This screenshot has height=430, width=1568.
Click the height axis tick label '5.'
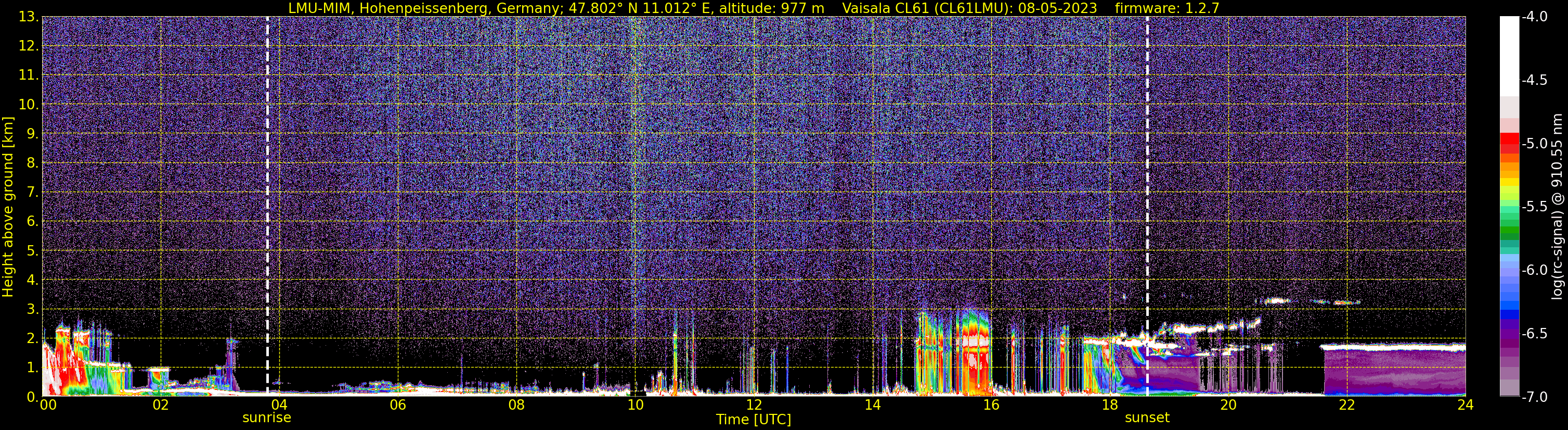click(x=32, y=251)
